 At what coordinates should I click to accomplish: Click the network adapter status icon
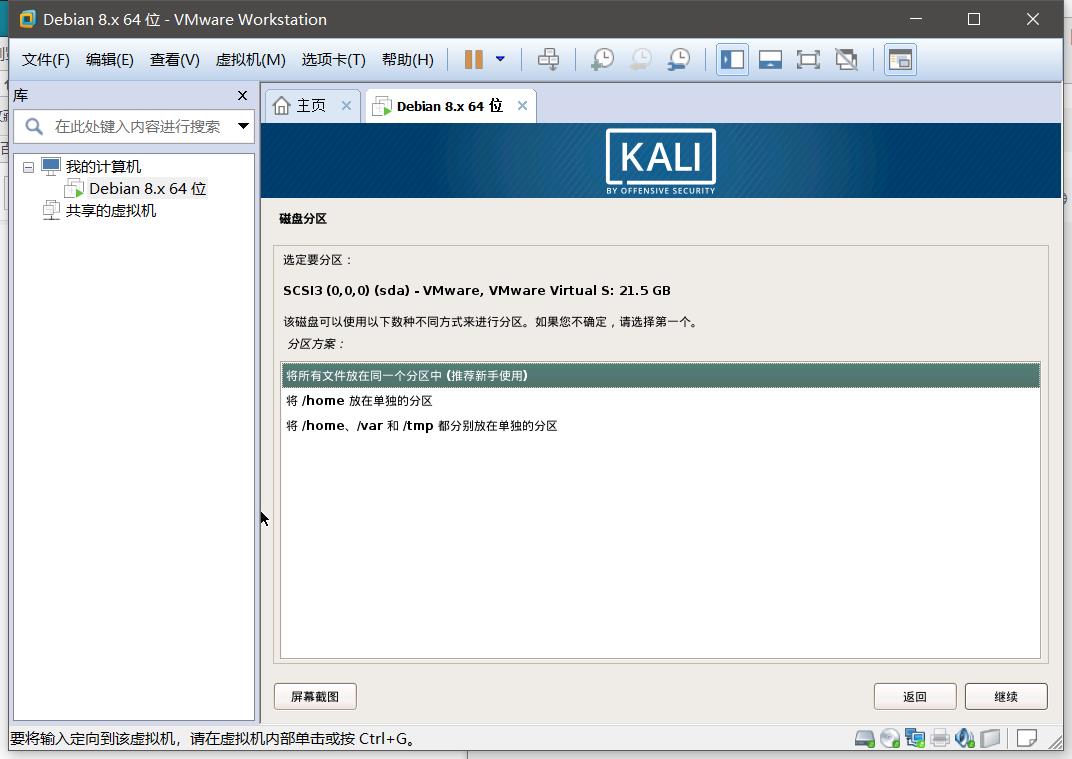(915, 738)
